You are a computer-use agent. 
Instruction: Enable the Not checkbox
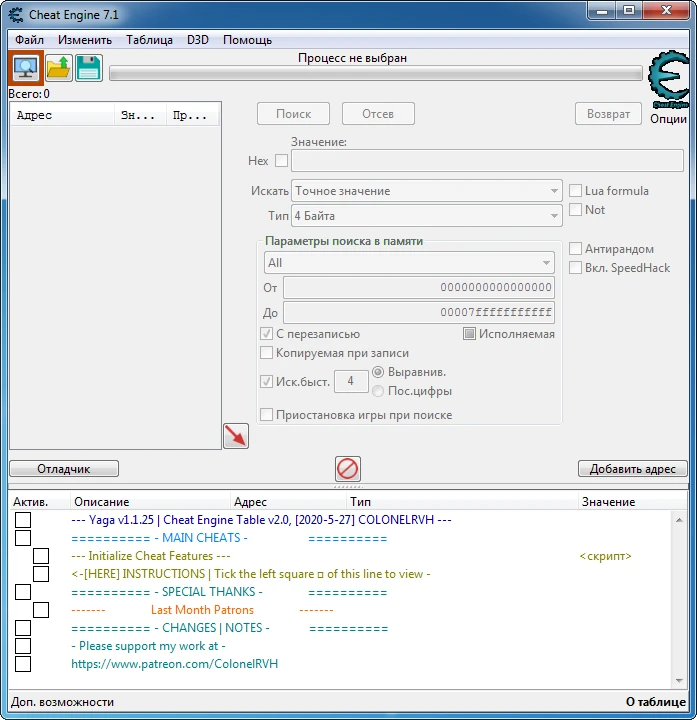[x=575, y=209]
